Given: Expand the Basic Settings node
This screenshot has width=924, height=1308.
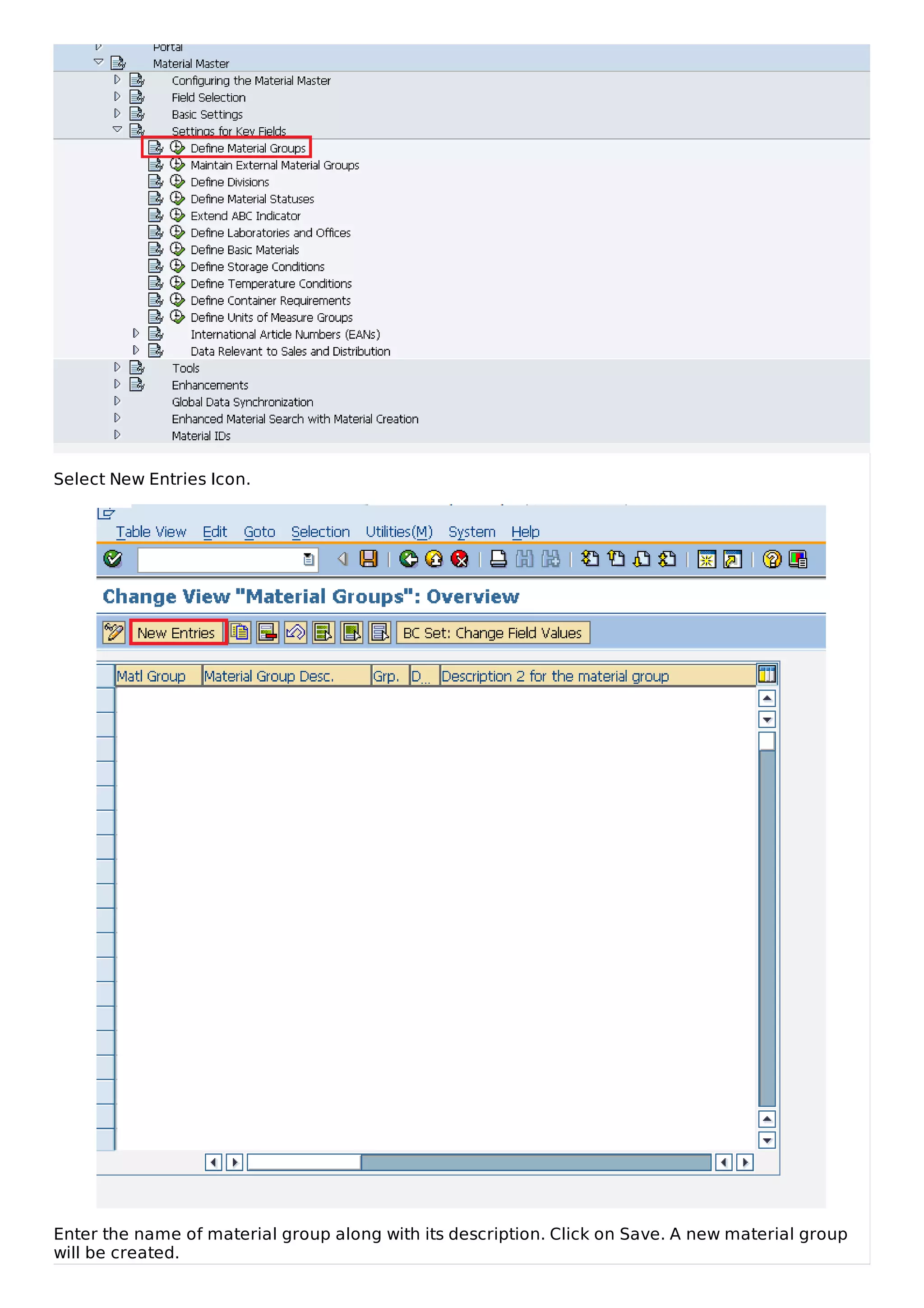Looking at the screenshot, I should 117,113.
